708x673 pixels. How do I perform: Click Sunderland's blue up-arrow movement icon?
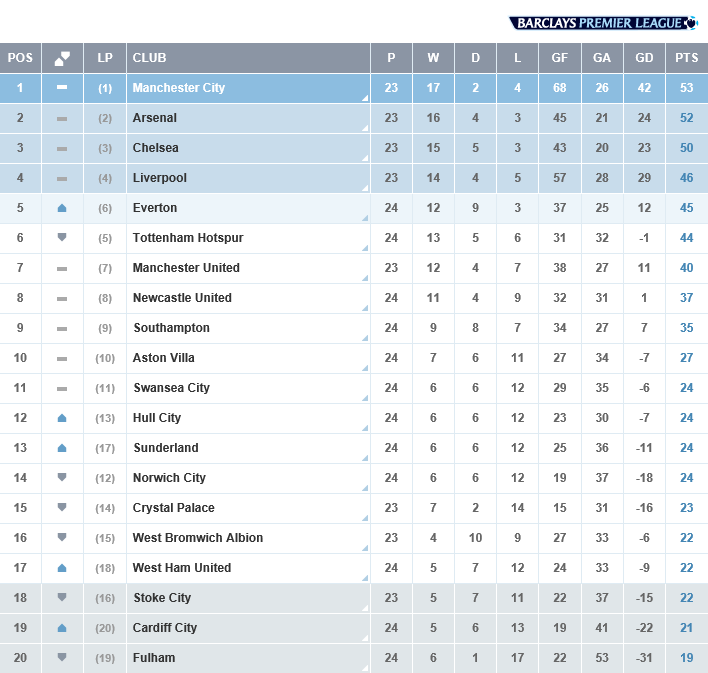[x=62, y=448]
